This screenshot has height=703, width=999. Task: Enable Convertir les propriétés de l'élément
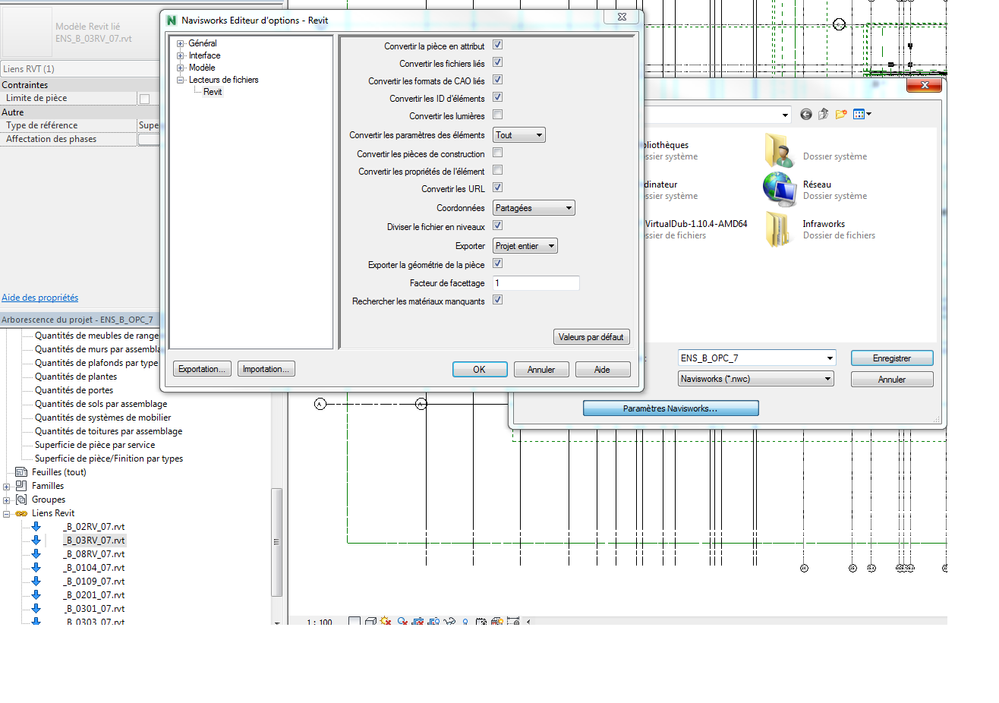[498, 170]
